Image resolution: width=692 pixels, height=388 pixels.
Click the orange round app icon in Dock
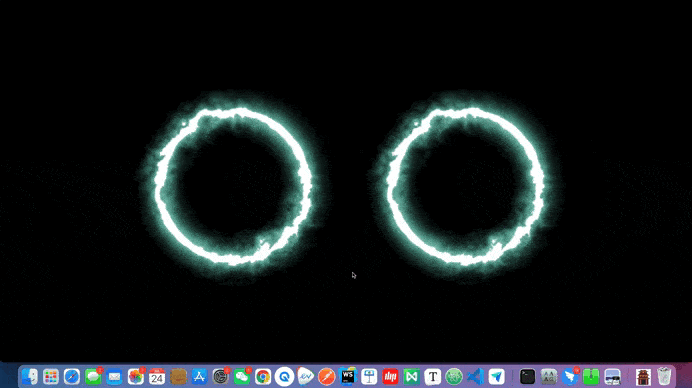327,377
